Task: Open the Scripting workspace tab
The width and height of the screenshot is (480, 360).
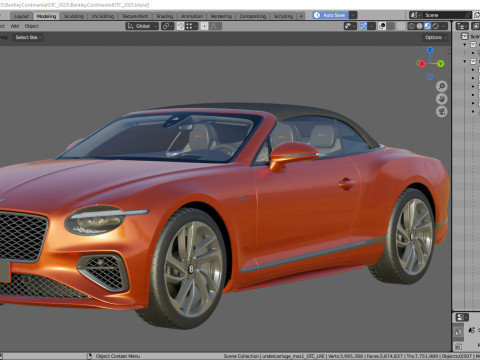Action: pyautogui.click(x=283, y=16)
